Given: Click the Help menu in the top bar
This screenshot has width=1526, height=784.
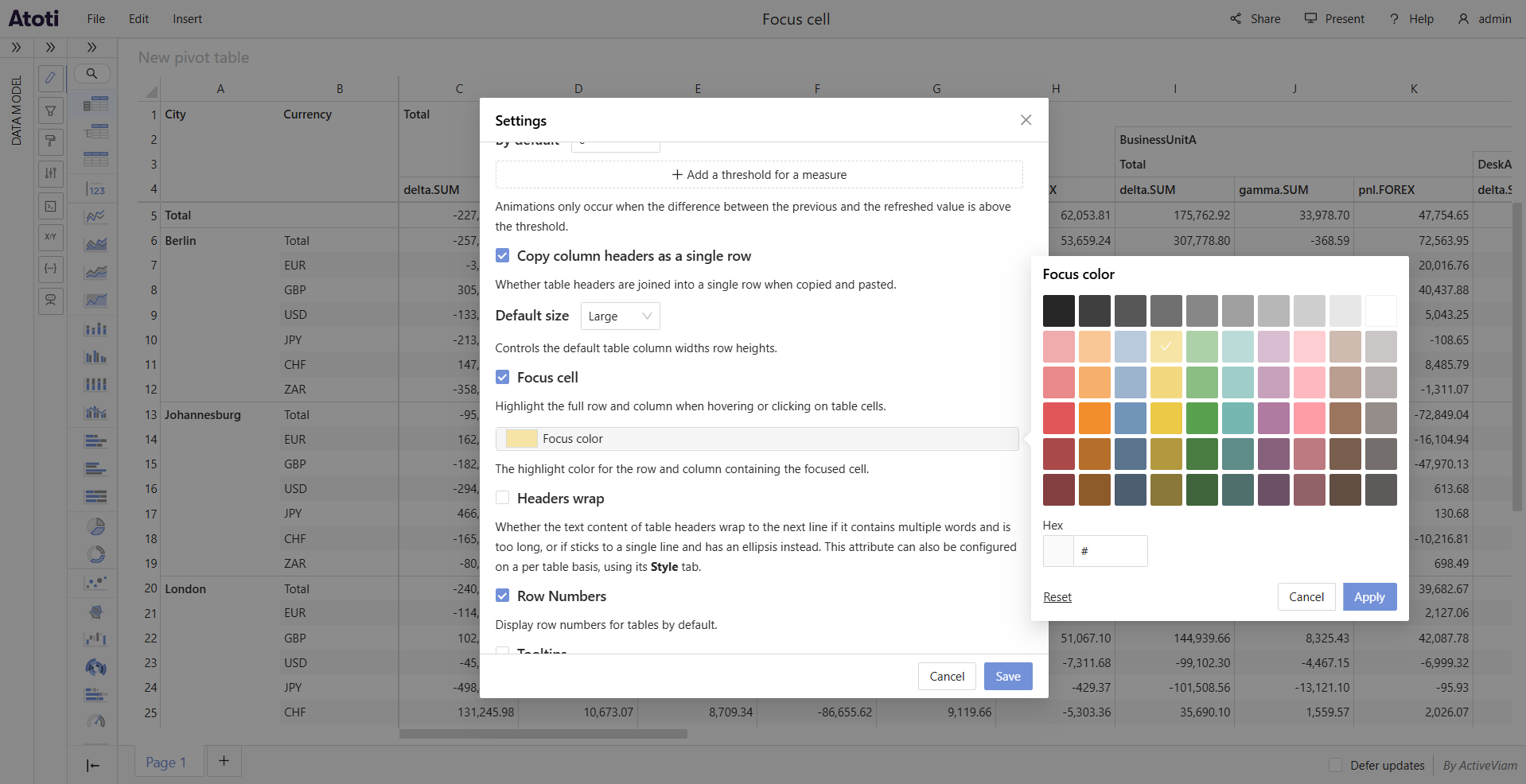Looking at the screenshot, I should click(x=1411, y=19).
